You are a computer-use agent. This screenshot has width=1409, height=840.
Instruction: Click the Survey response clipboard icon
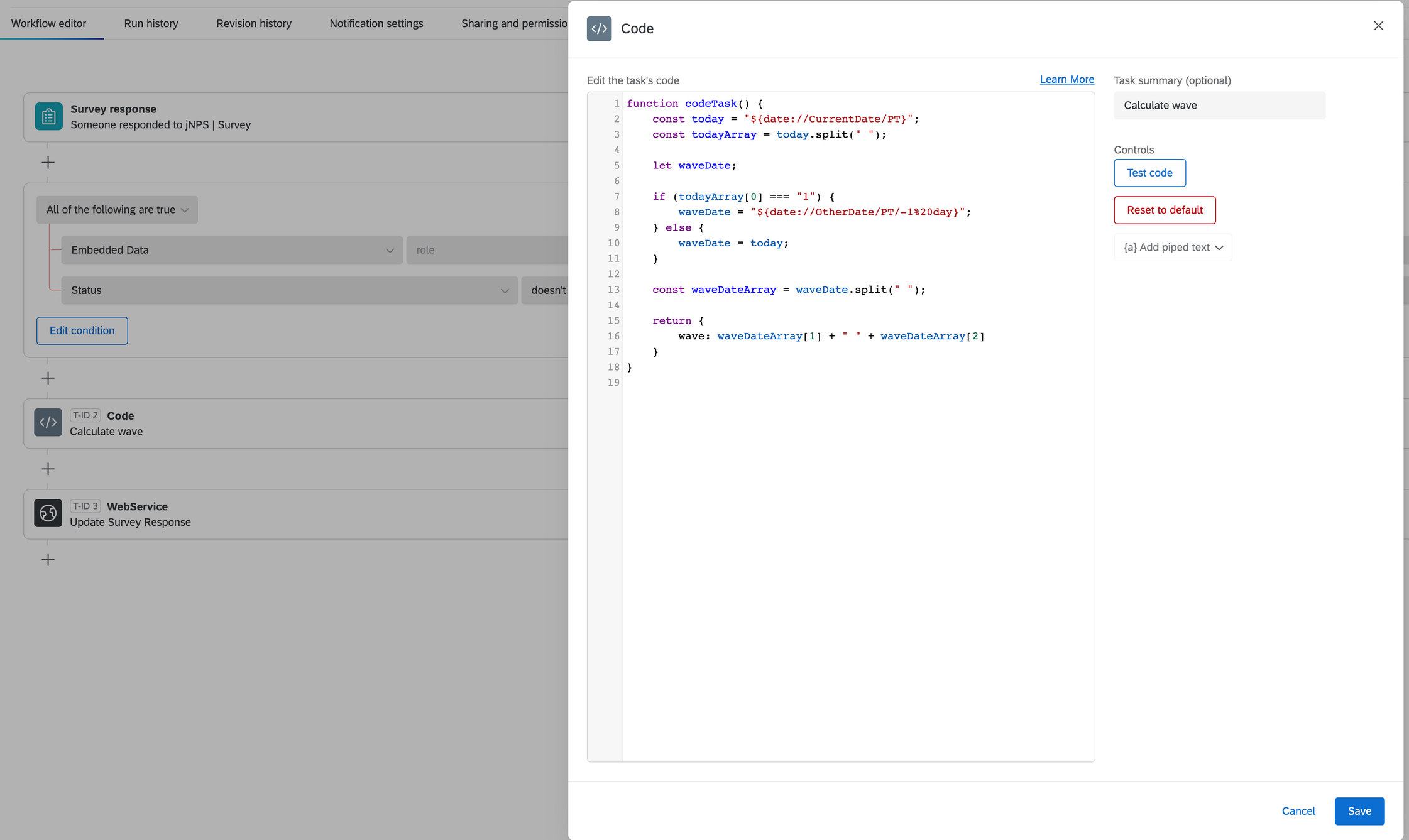pyautogui.click(x=48, y=116)
